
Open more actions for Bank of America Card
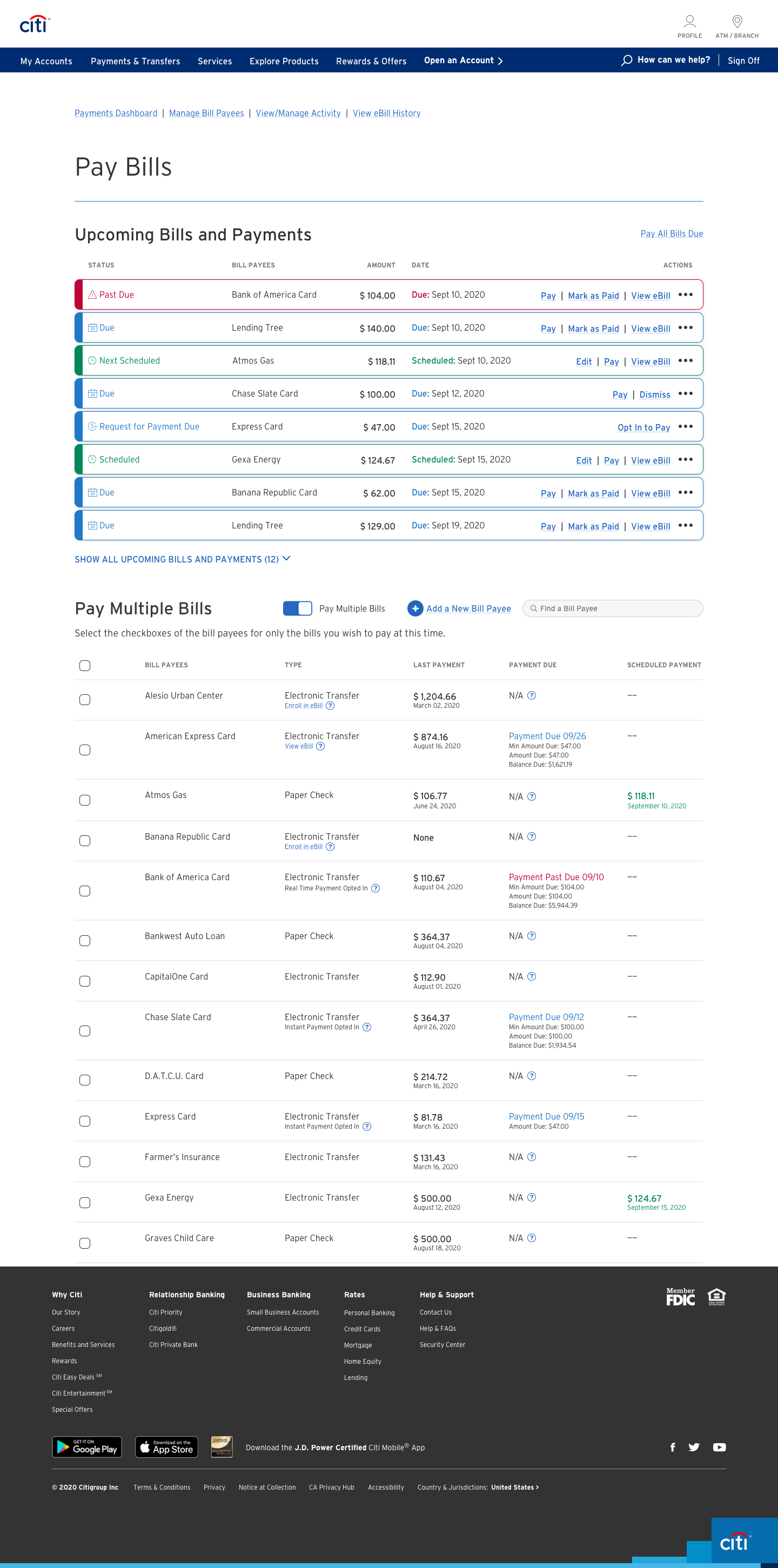pos(686,294)
